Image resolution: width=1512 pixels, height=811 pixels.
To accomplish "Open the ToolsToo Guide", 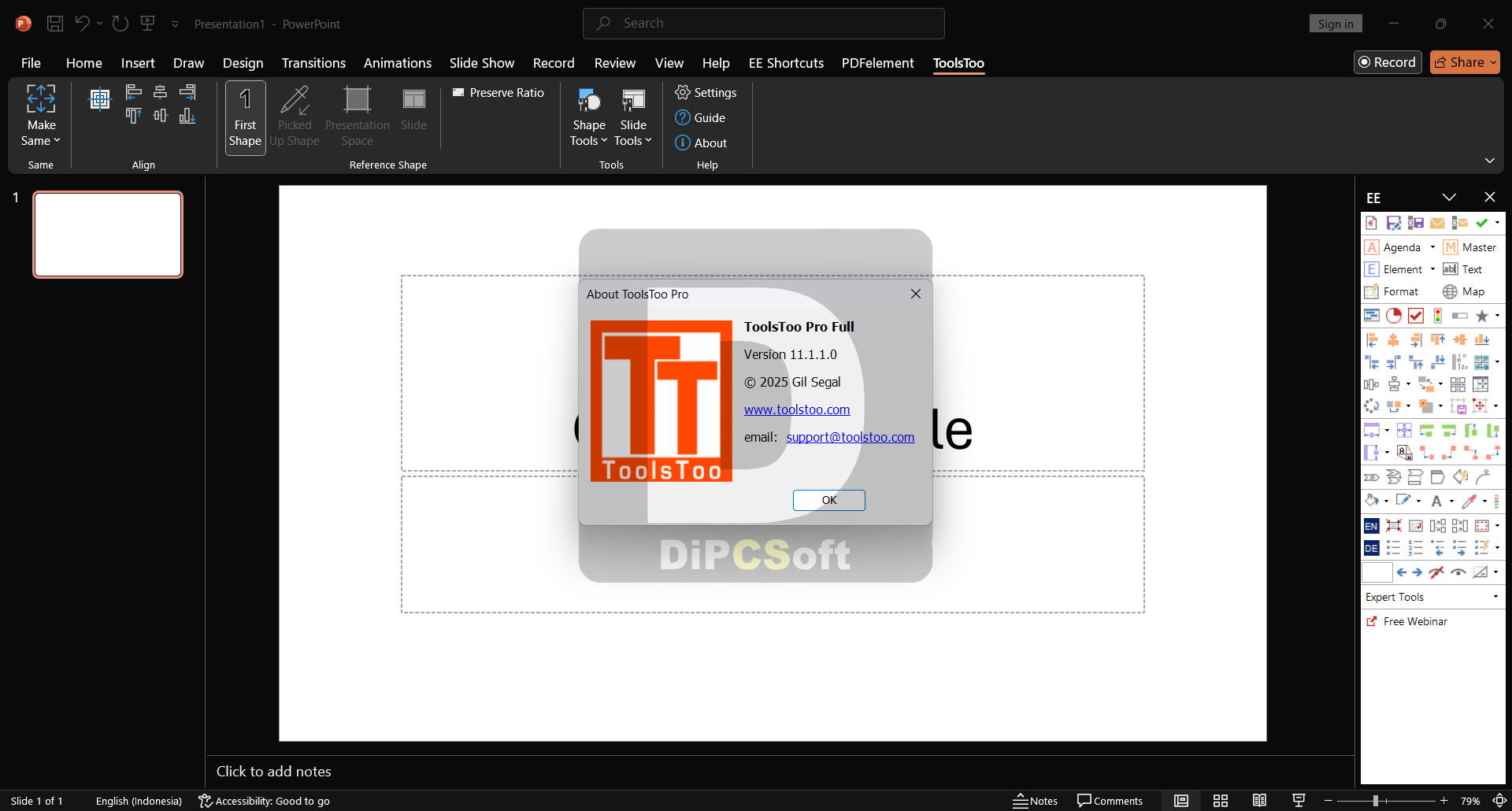I will click(700, 118).
